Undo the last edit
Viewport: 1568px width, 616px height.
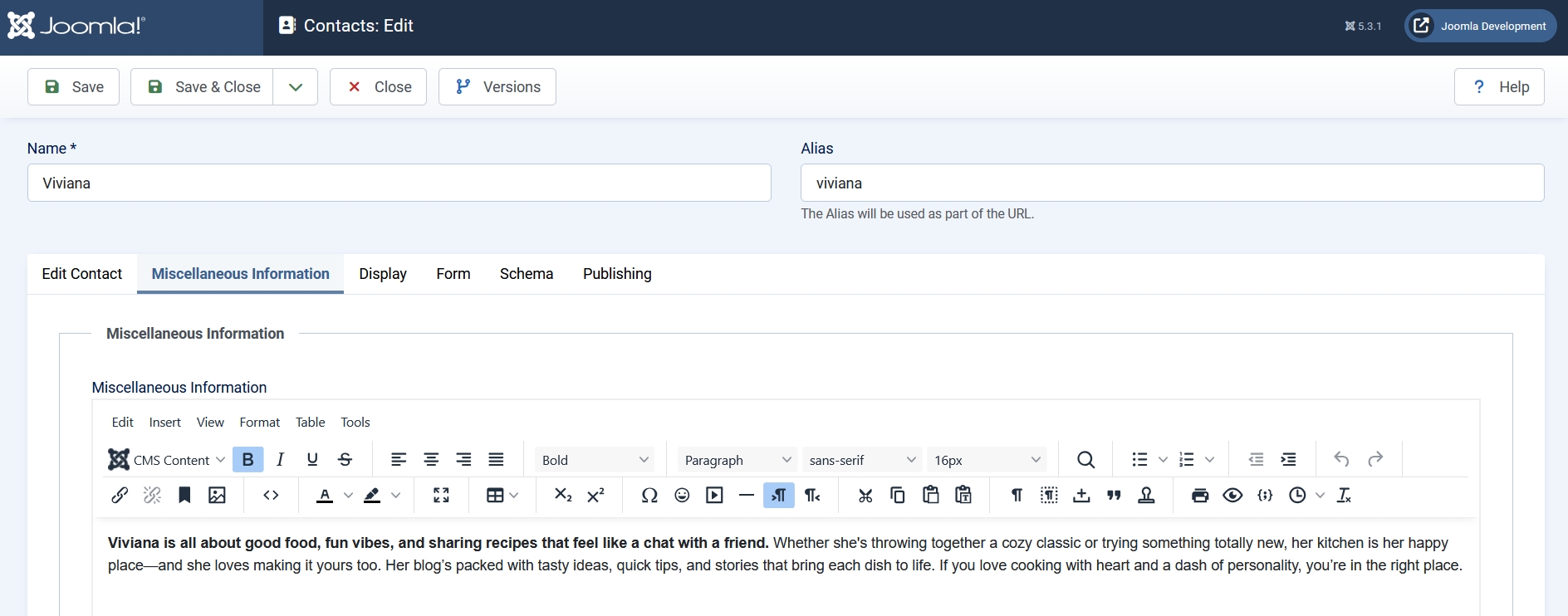(x=1341, y=459)
